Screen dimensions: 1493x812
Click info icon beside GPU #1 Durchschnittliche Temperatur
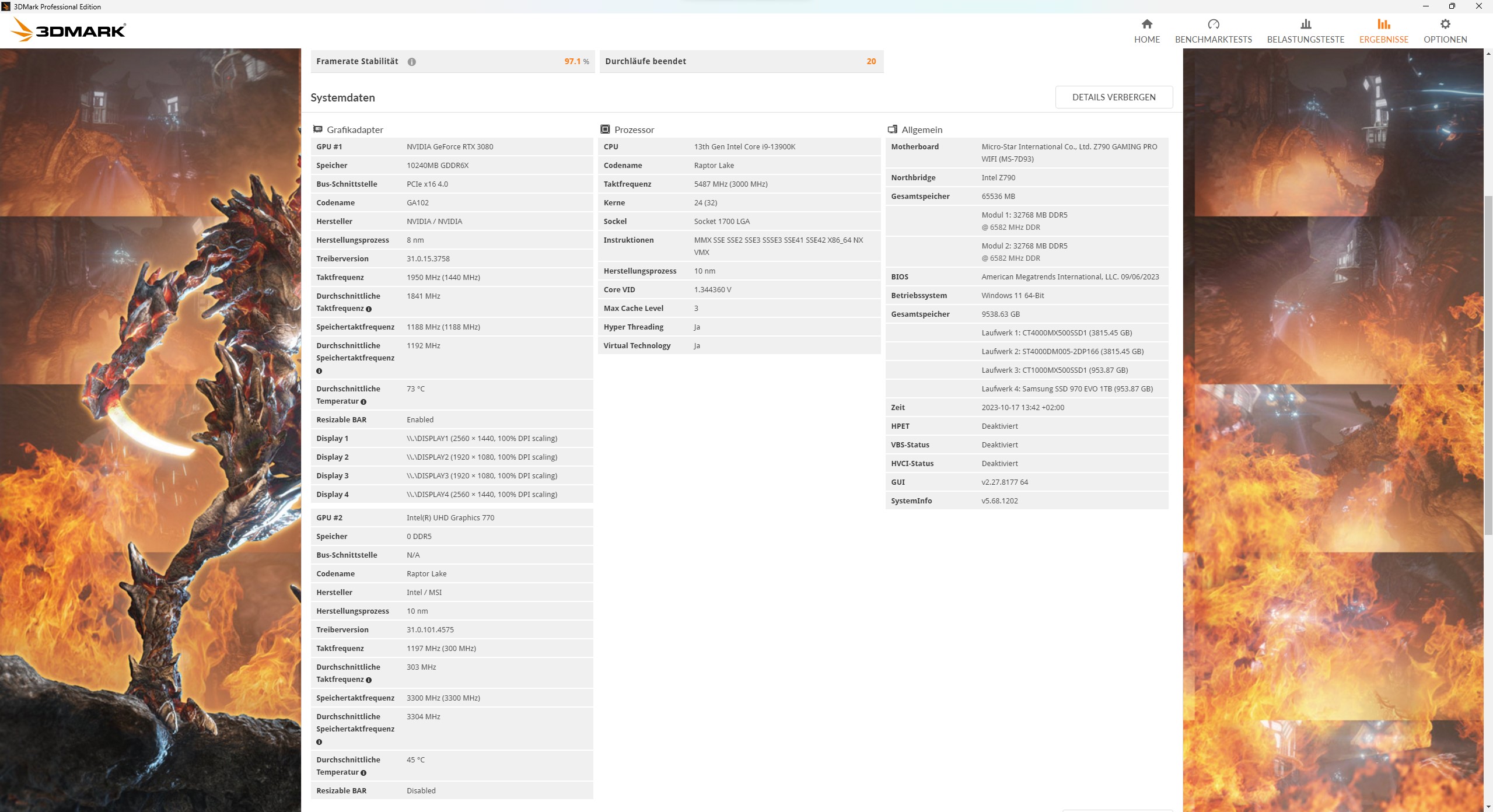pyautogui.click(x=363, y=402)
